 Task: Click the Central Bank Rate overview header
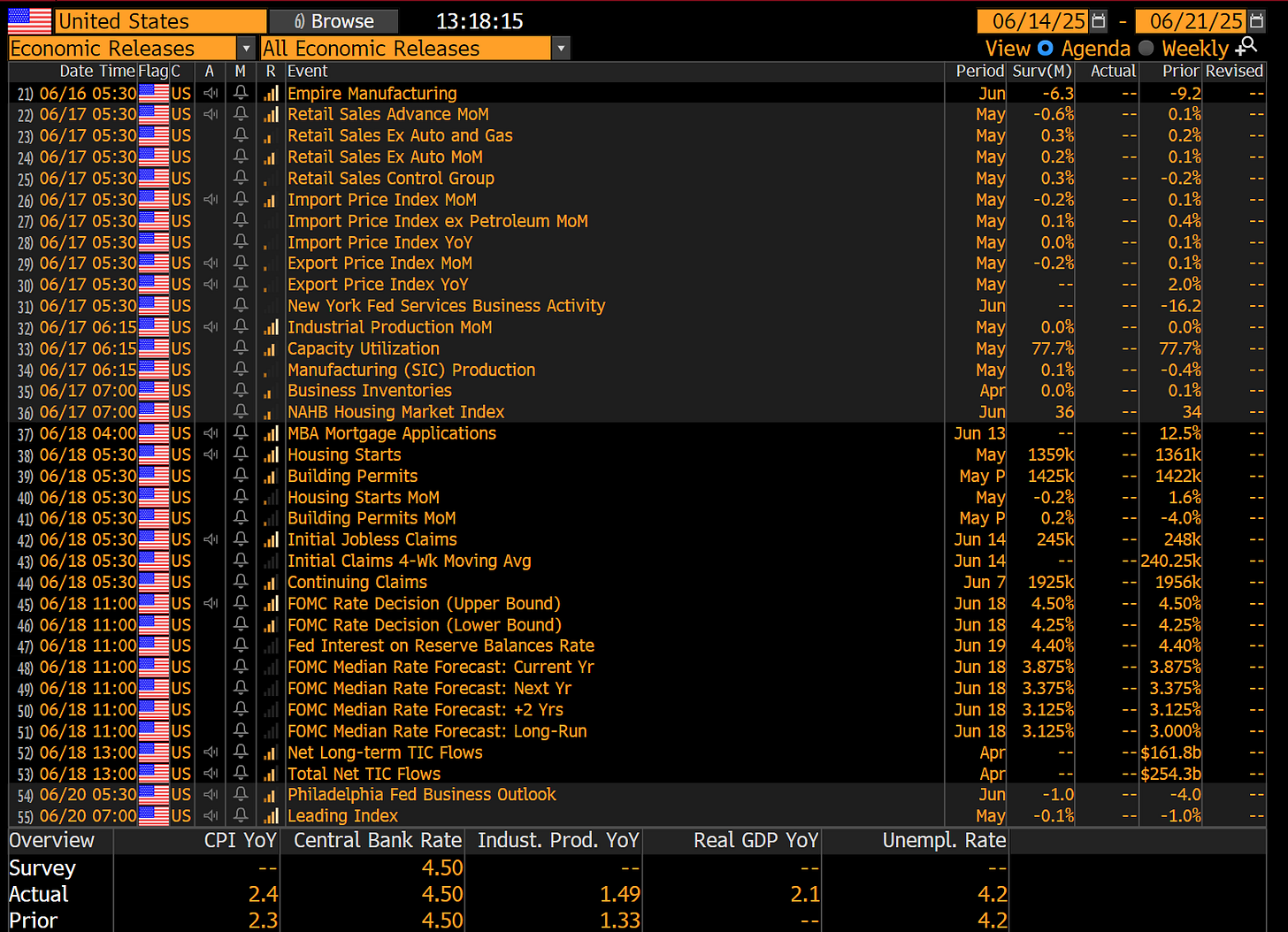(x=378, y=840)
